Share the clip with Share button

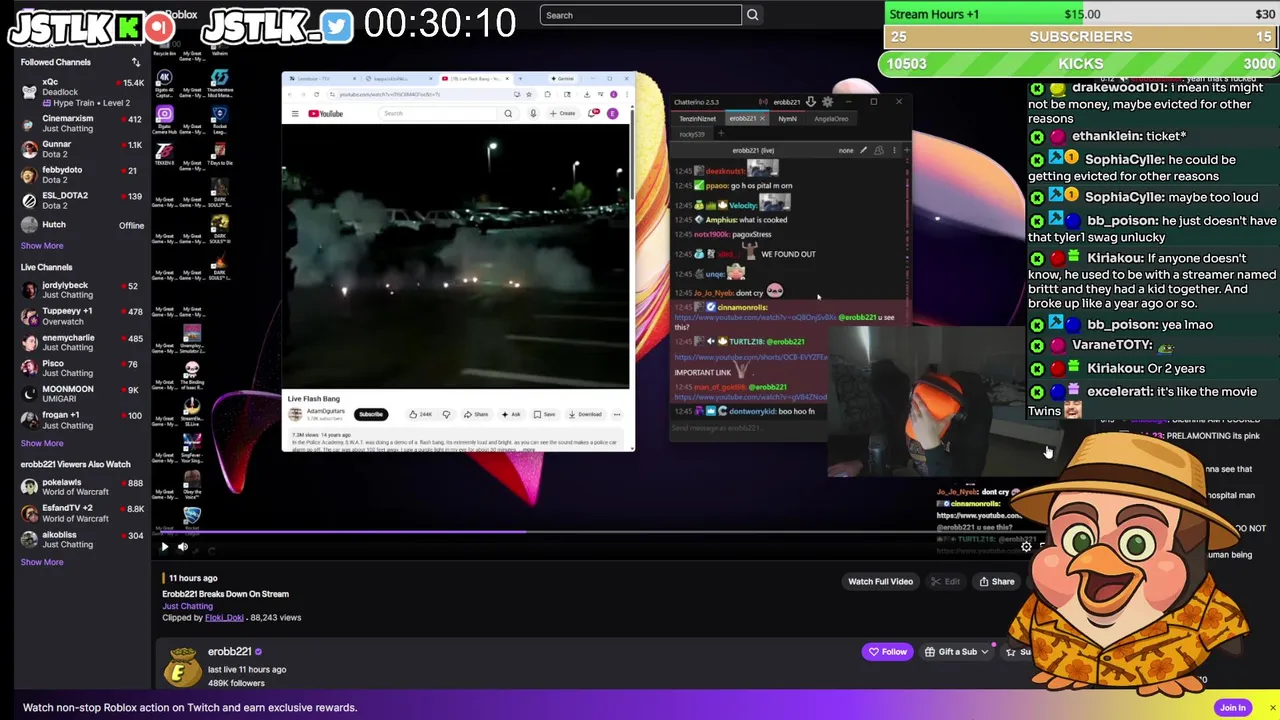997,581
